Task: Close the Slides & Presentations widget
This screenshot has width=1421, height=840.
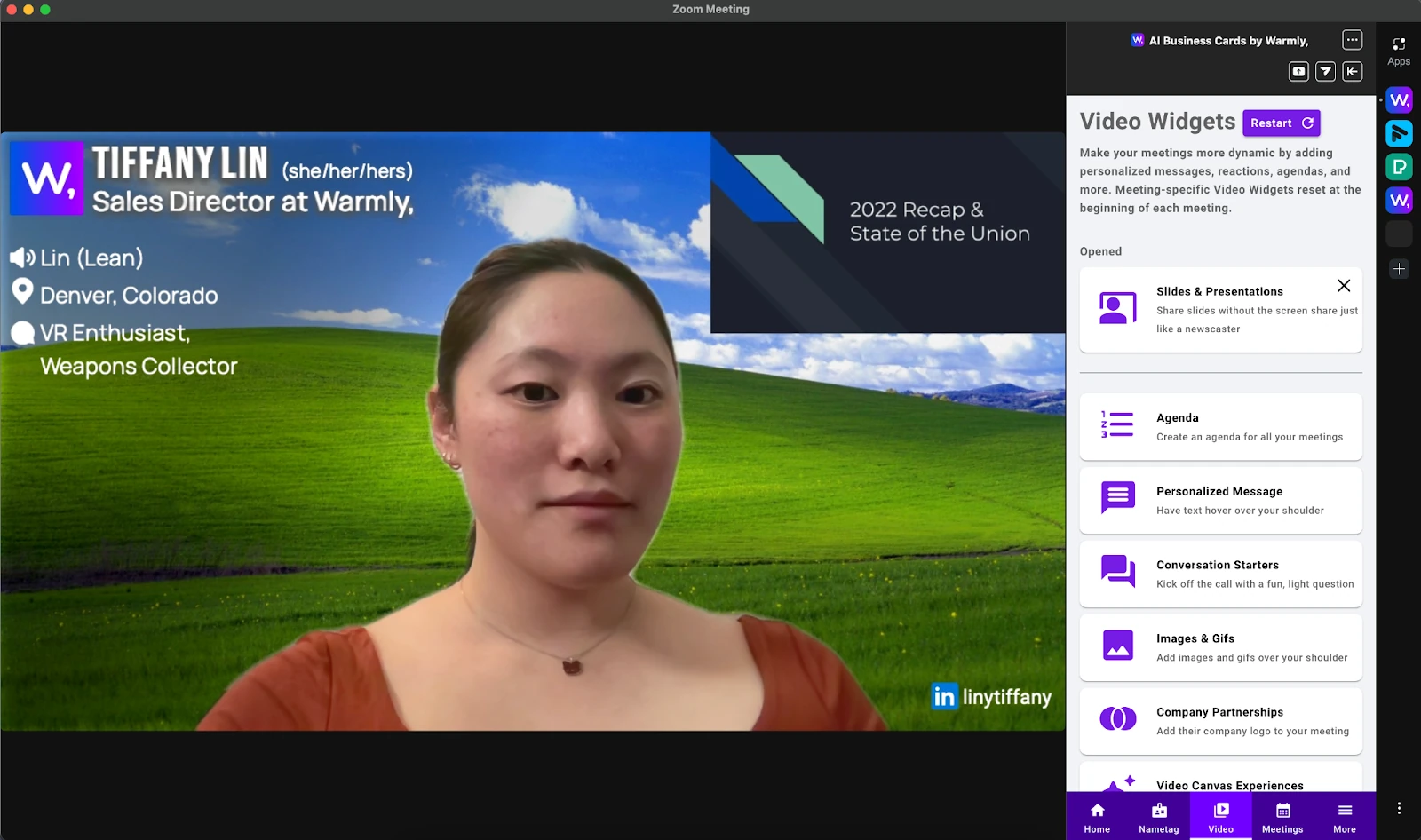Action: (1344, 285)
